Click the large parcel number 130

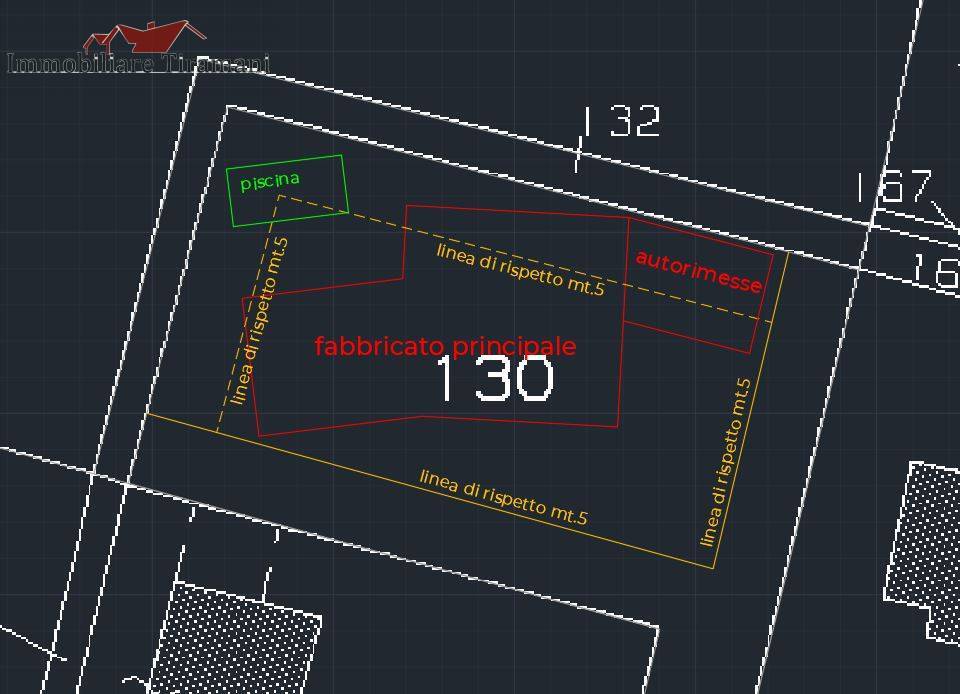tap(494, 380)
